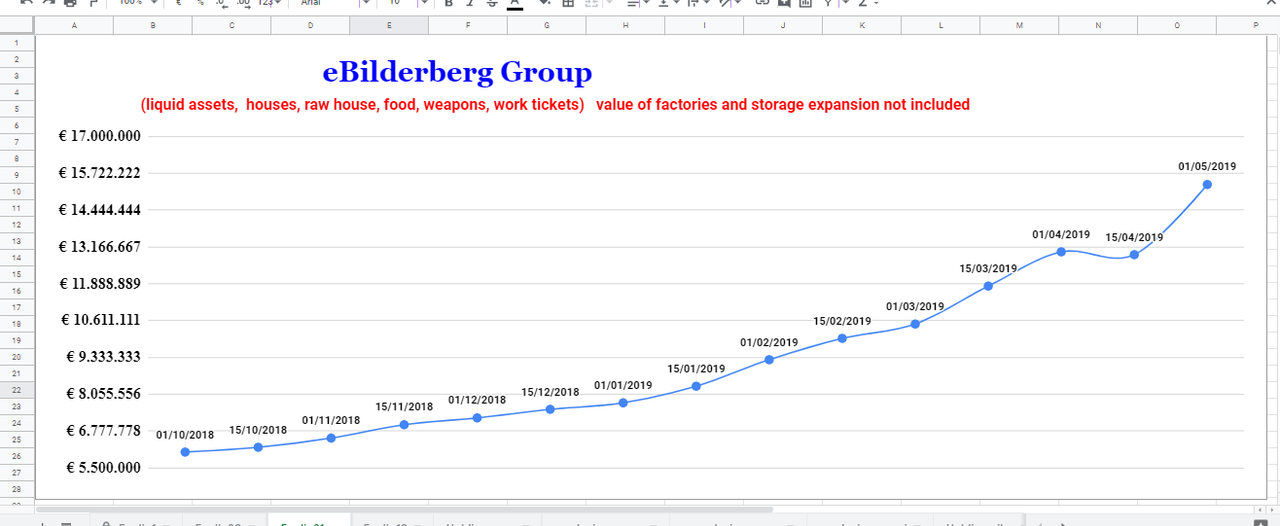Click data point labeled 15/02/2019
The width and height of the screenshot is (1280, 526).
[842, 338]
